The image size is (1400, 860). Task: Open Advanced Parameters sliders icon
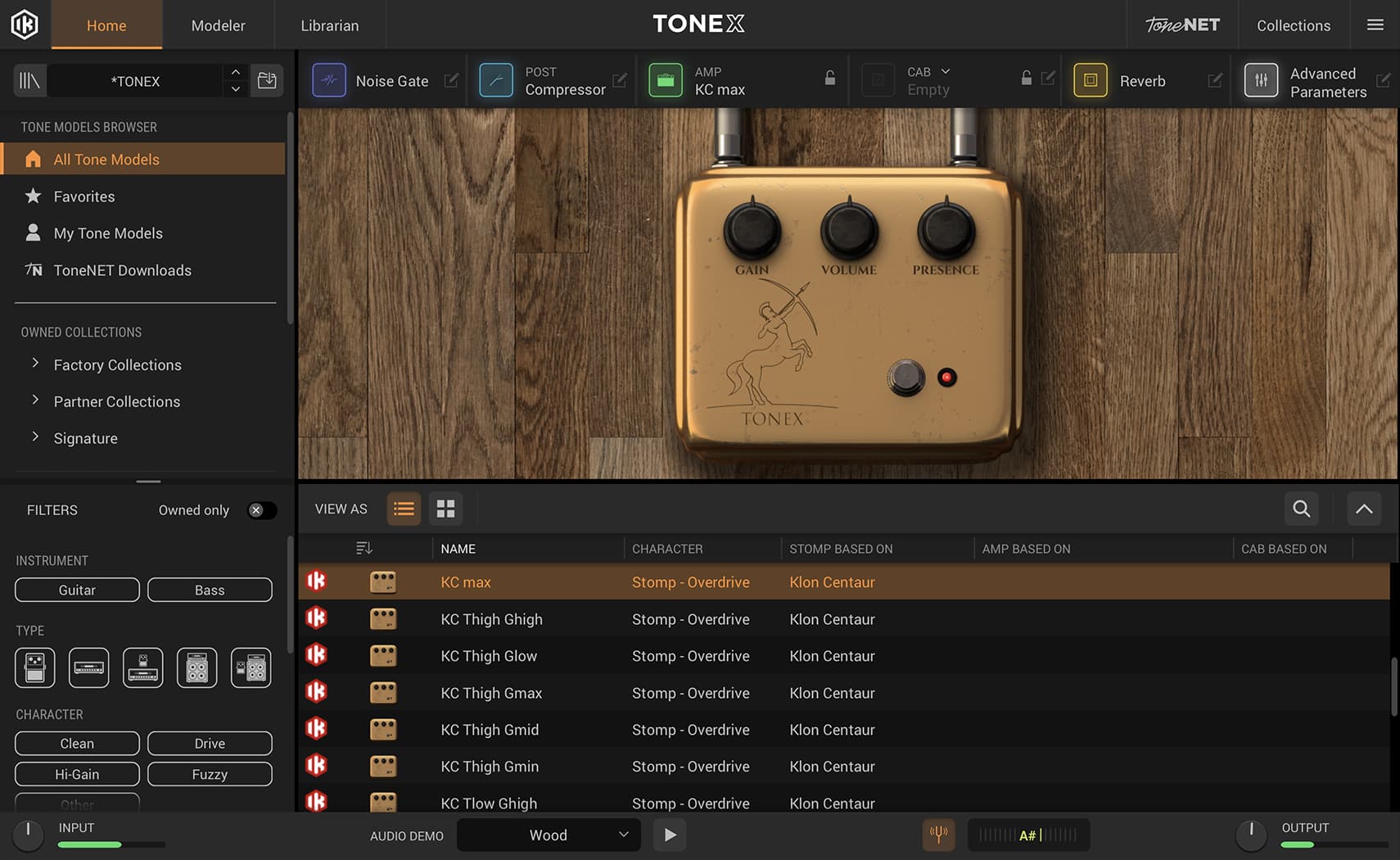pos(1261,80)
